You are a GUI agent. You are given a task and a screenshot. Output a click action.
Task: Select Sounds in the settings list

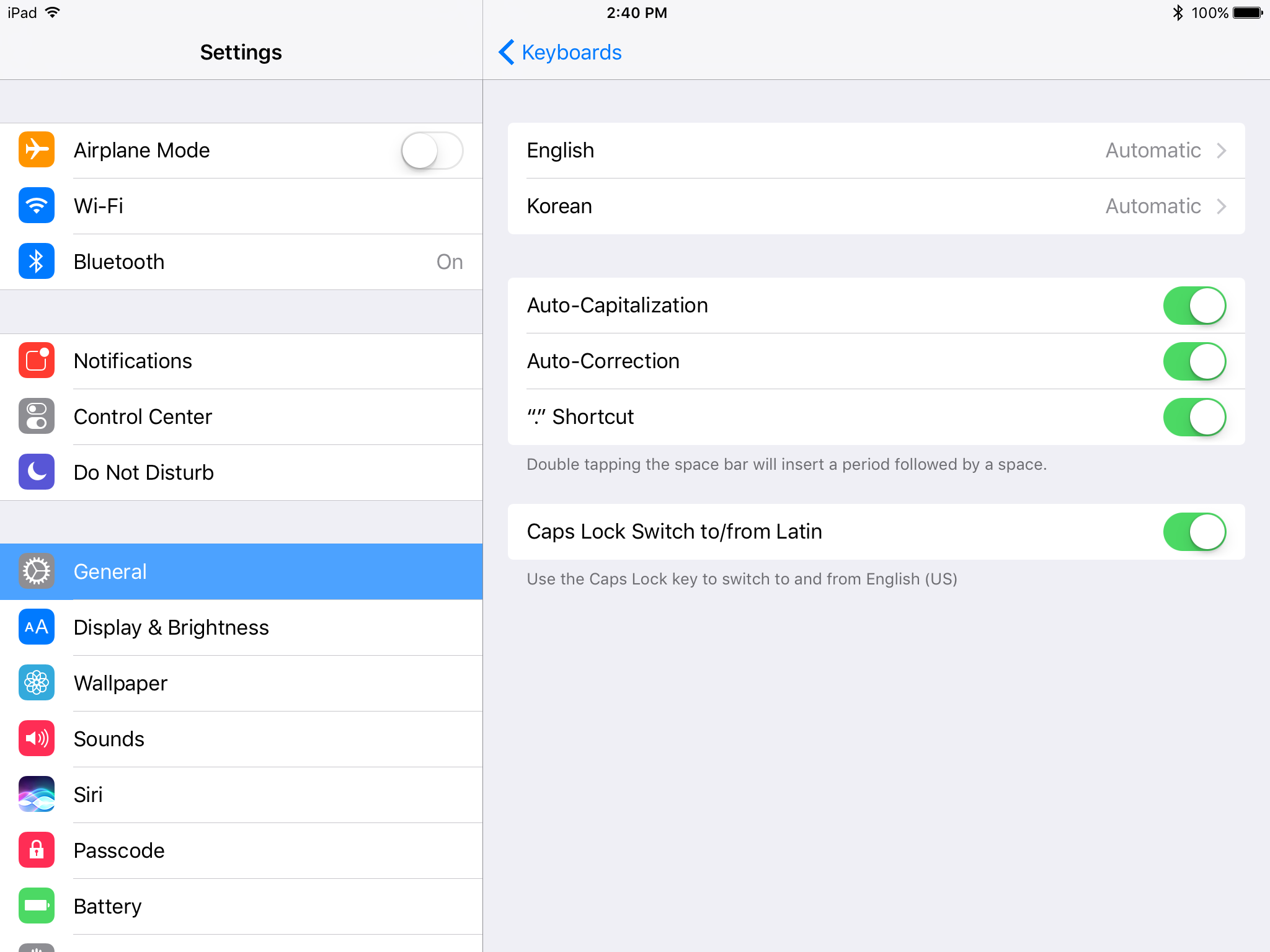click(x=109, y=739)
